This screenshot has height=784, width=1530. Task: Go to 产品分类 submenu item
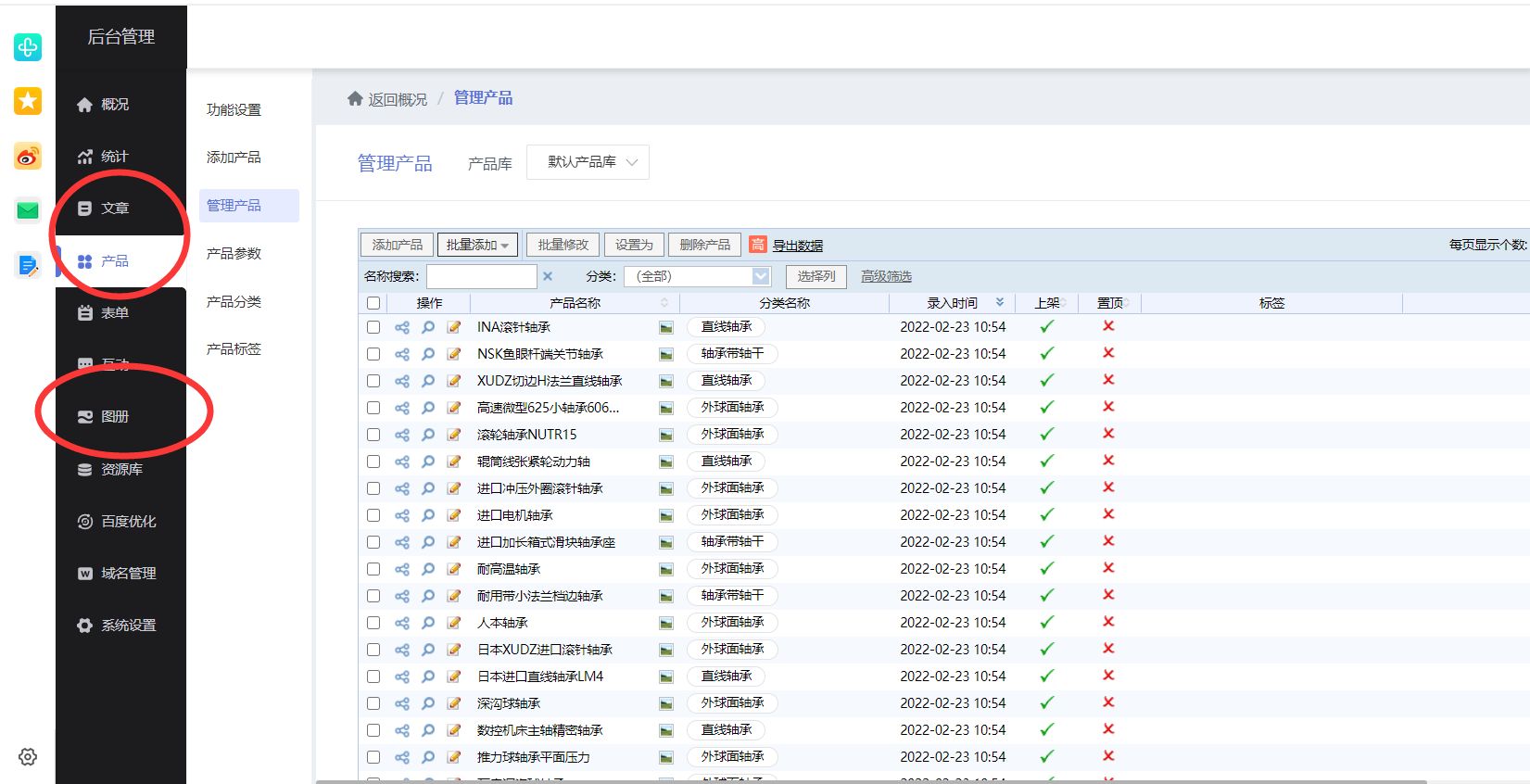click(x=234, y=302)
